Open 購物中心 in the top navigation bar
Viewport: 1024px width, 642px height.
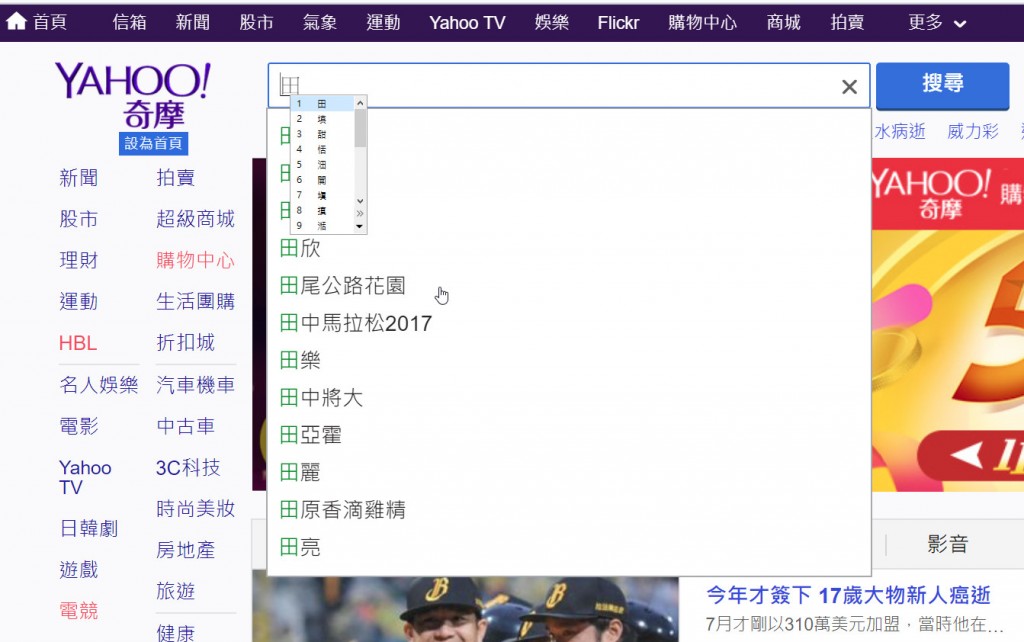tap(702, 23)
